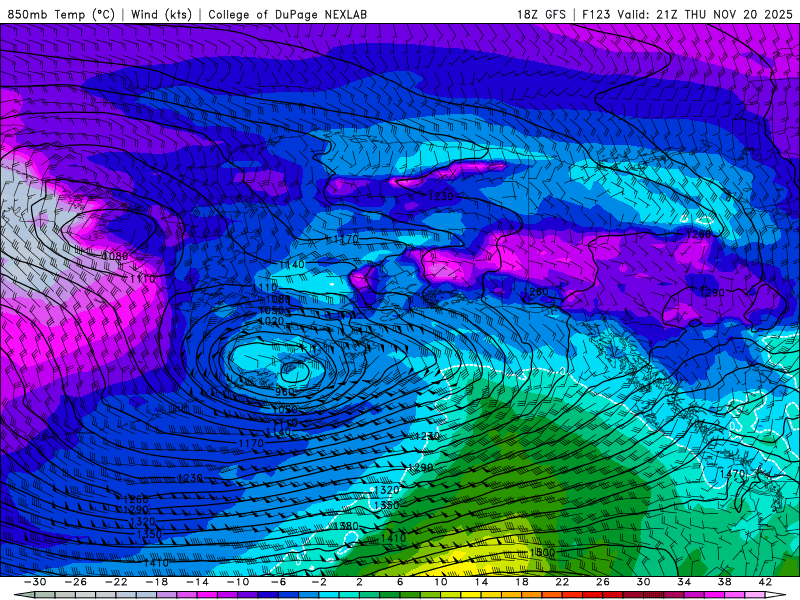The height and width of the screenshot is (600, 800).
Task: Click the "18Z GFS" model run label
Action: point(541,14)
